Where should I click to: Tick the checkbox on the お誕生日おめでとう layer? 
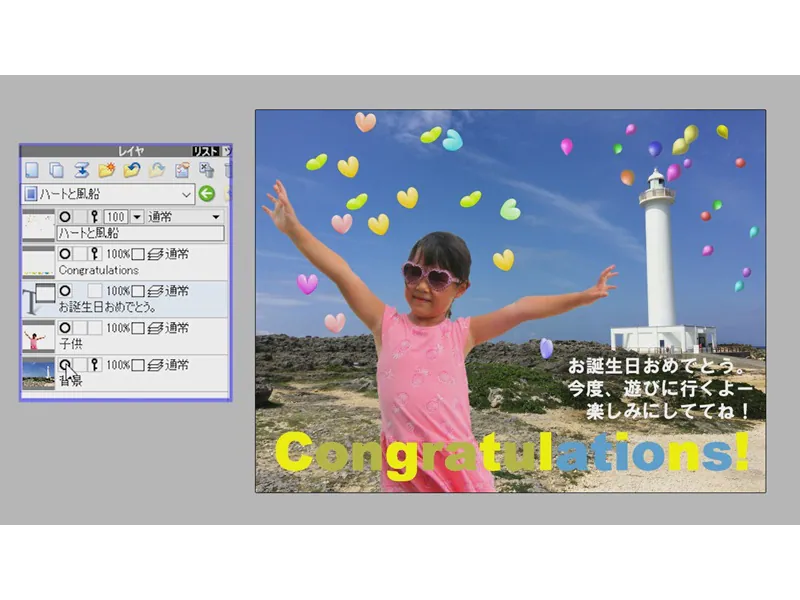pos(139,291)
